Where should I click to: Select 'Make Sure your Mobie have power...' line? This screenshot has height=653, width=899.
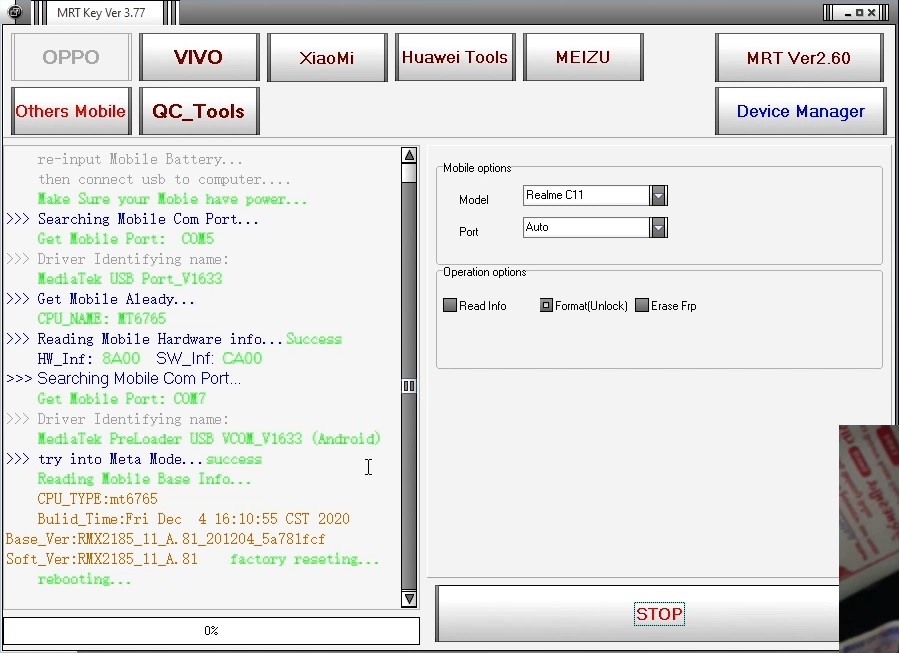[x=172, y=200]
